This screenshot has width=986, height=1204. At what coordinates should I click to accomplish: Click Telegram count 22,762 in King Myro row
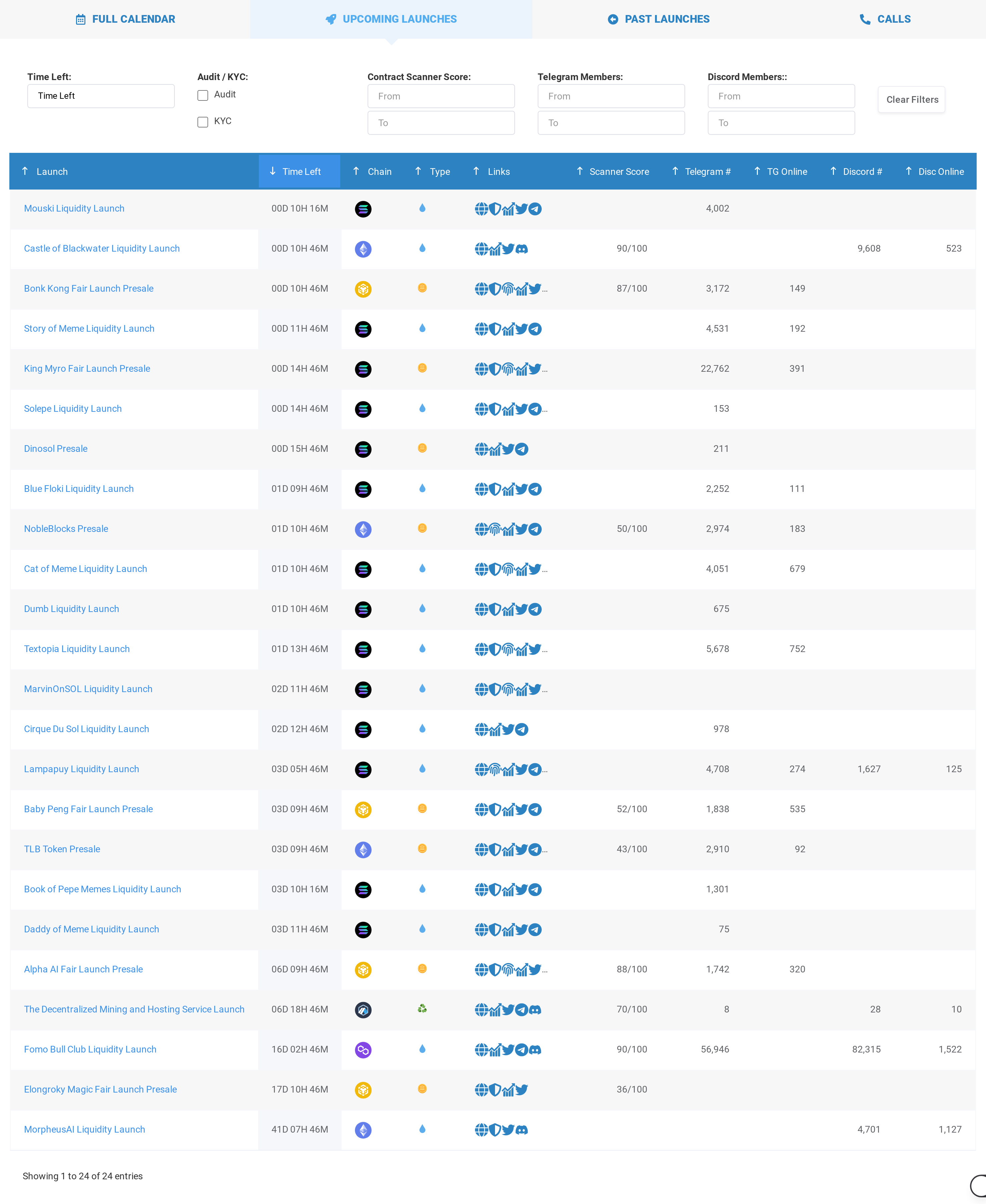tap(714, 369)
